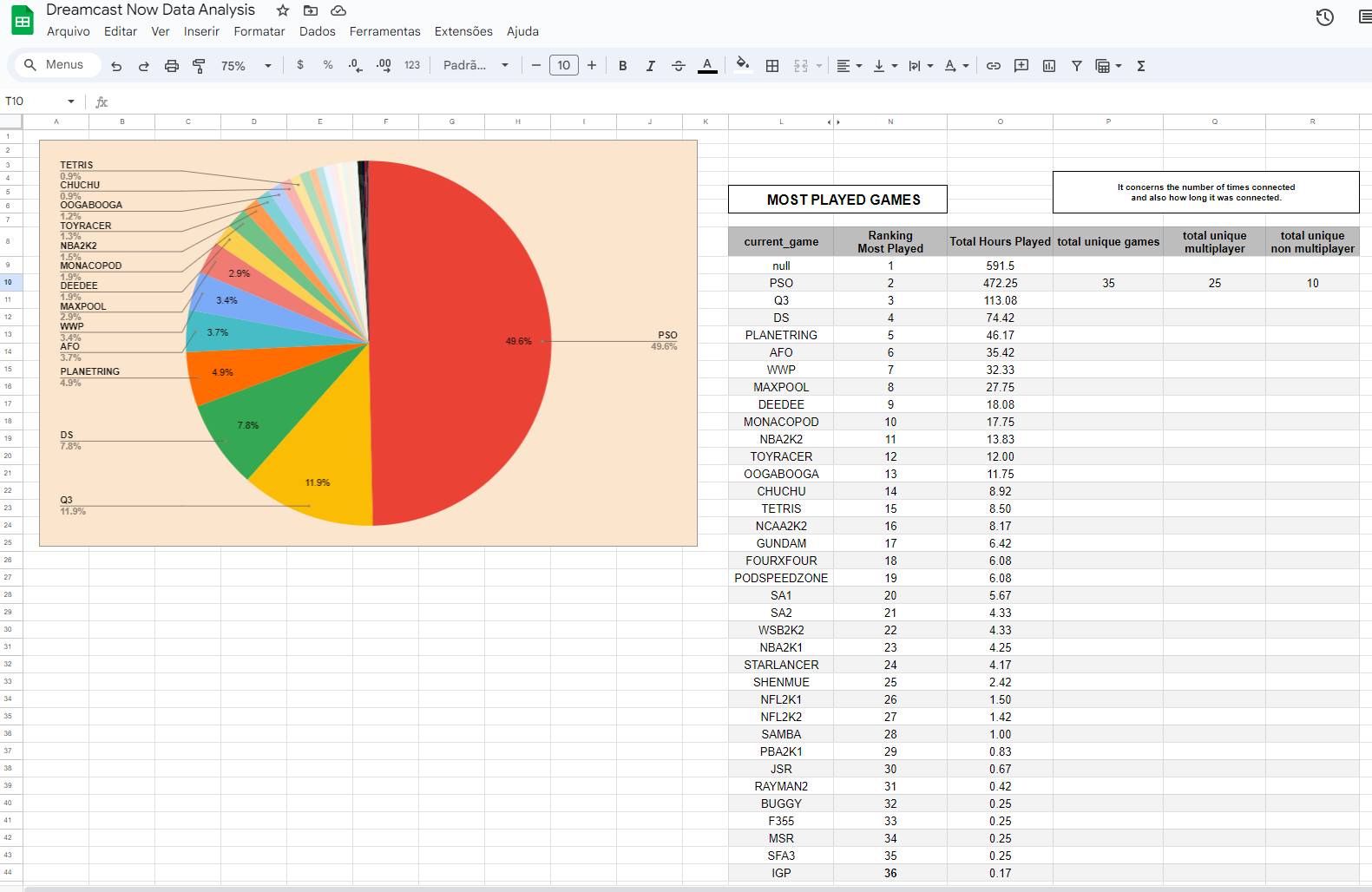The width and height of the screenshot is (1372, 892).
Task: Open the name box dropdown arrow
Action: coord(71,102)
